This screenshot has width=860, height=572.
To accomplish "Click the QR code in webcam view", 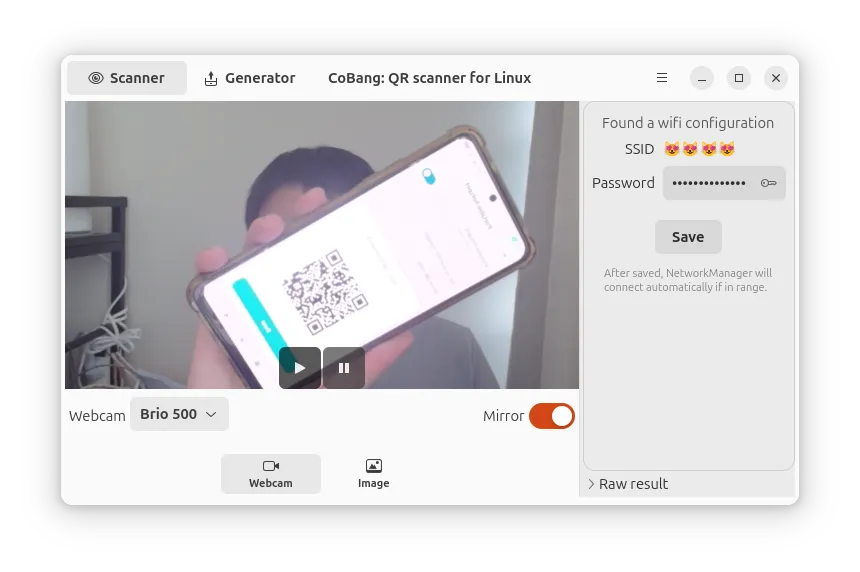I will click(325, 292).
